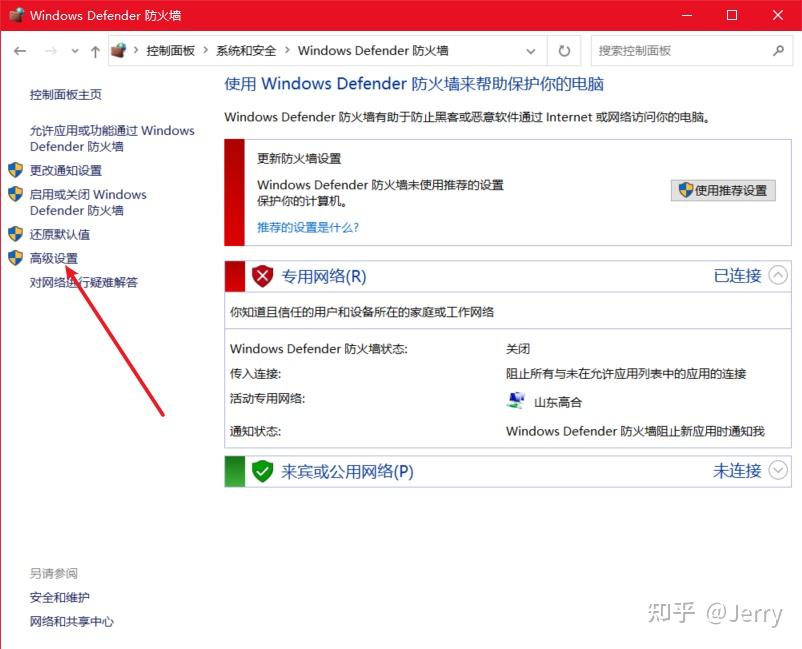Screen dimensions: 802x649
Task: Click the 已连接 status text
Action: [x=738, y=276]
